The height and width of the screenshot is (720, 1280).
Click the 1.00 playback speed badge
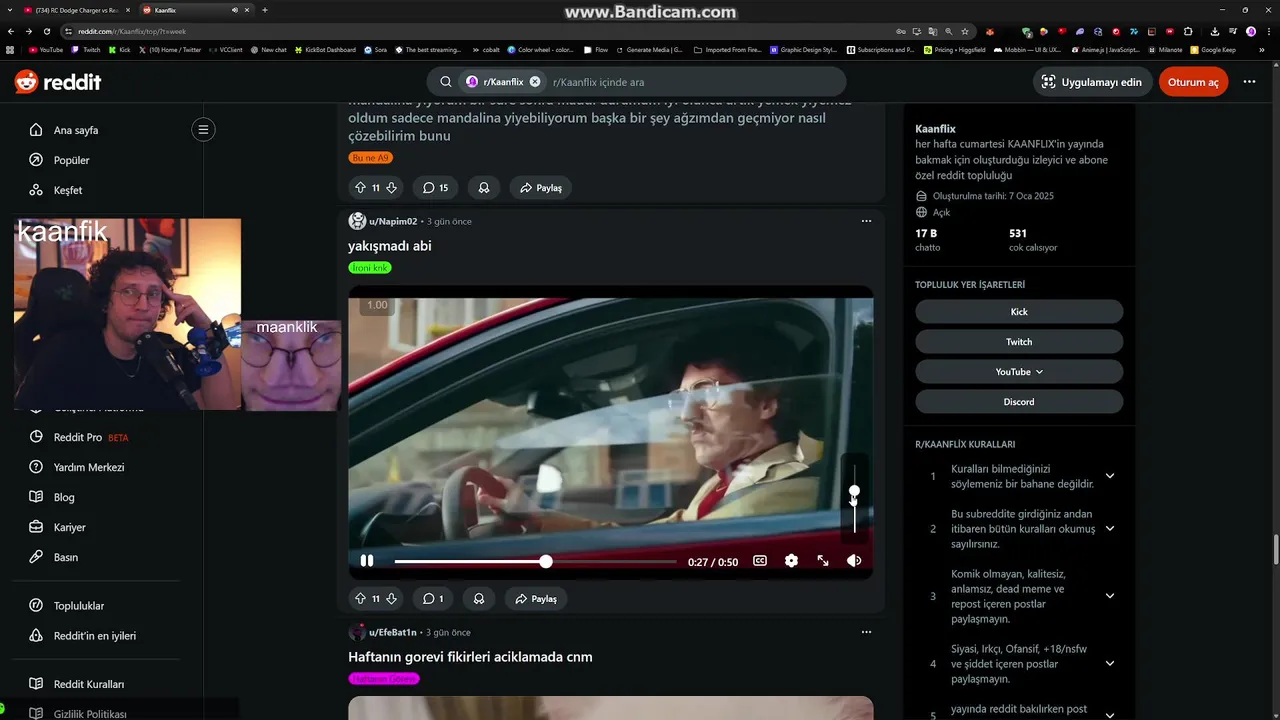pos(377,305)
